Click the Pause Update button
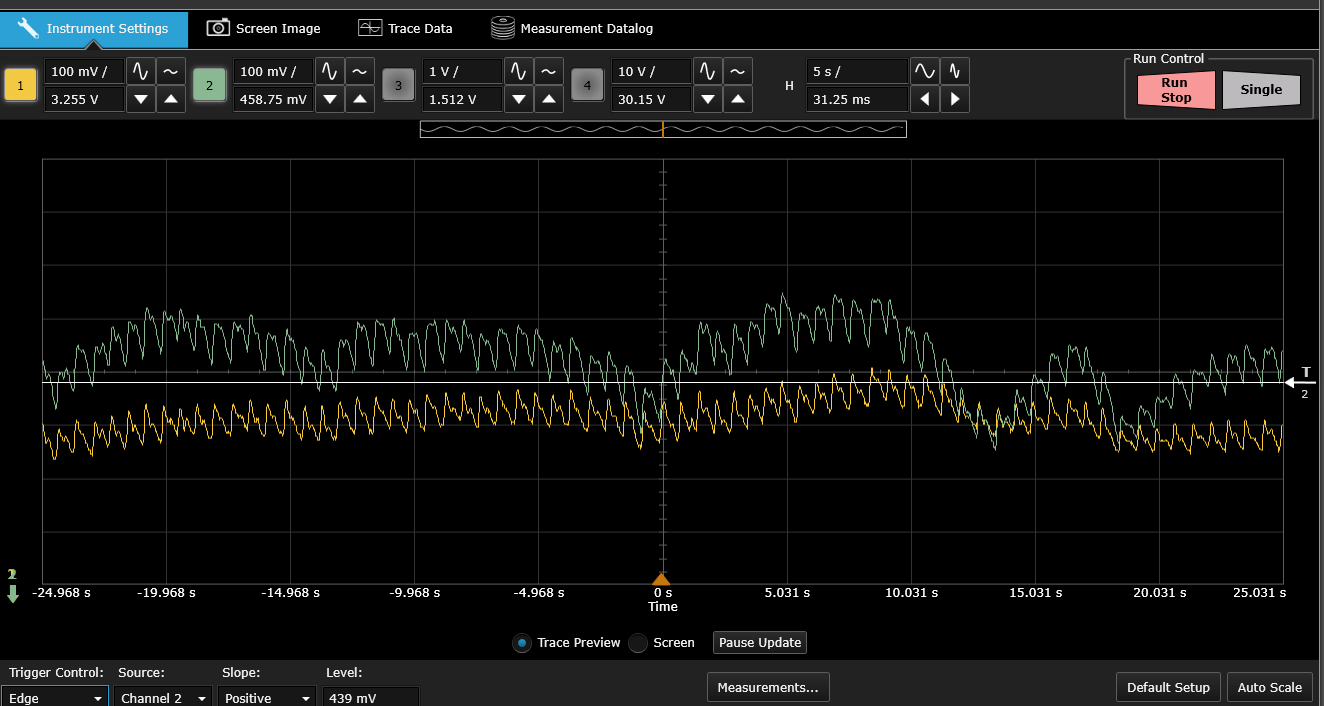This screenshot has width=1324, height=706. (759, 642)
